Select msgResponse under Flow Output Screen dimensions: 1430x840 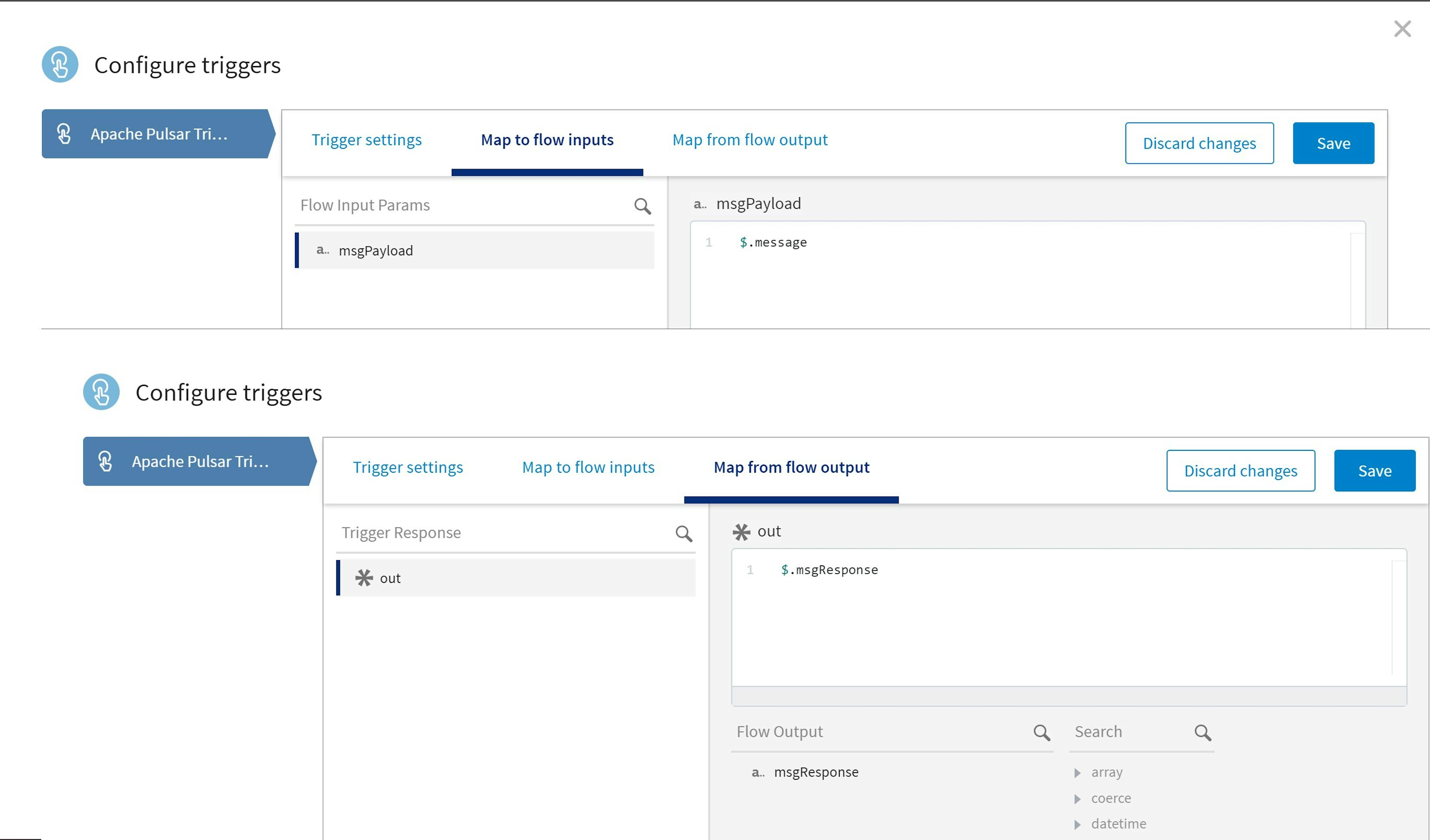(816, 772)
